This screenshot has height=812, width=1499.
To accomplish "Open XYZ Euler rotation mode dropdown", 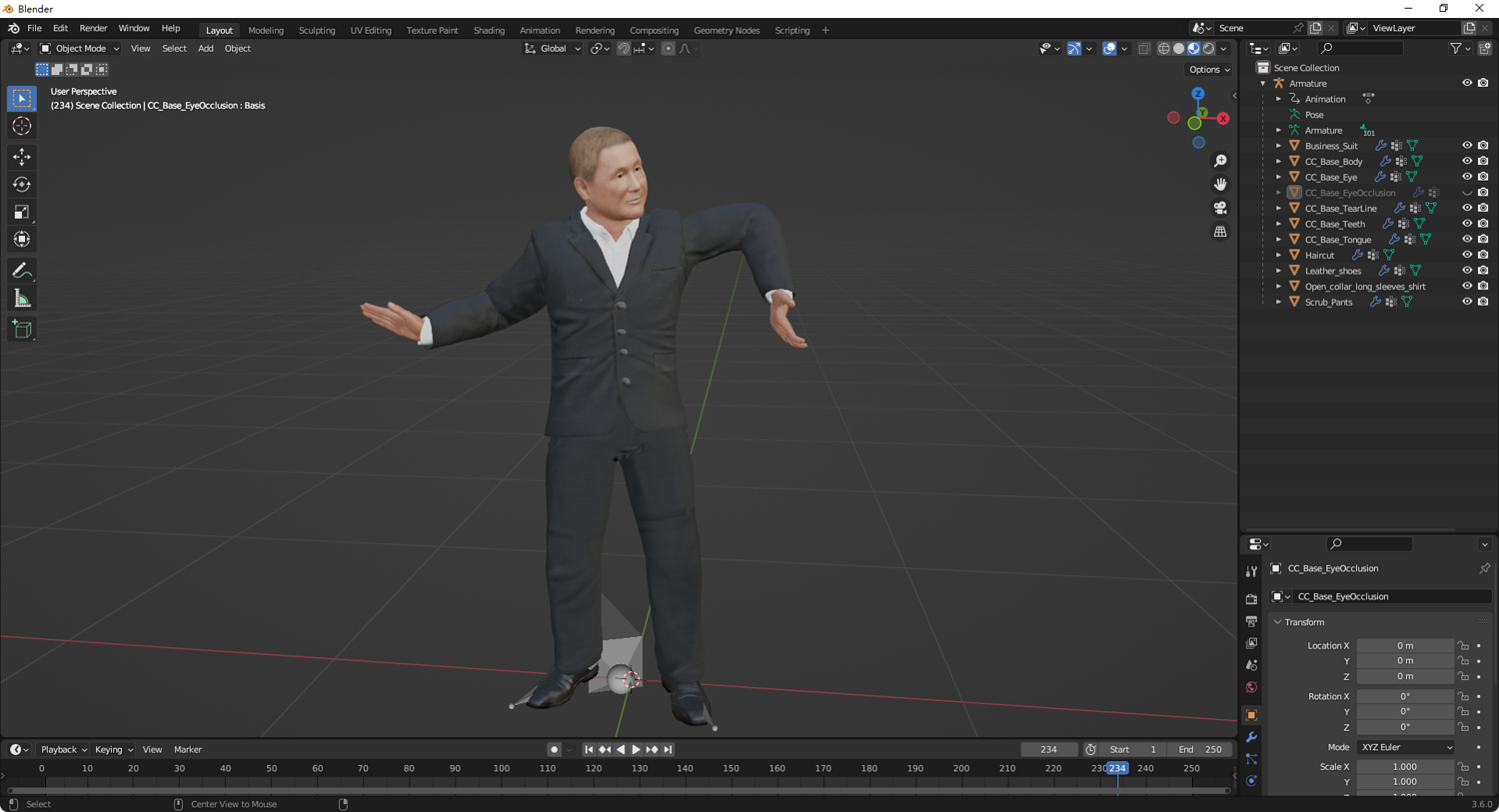I will pos(1405,747).
